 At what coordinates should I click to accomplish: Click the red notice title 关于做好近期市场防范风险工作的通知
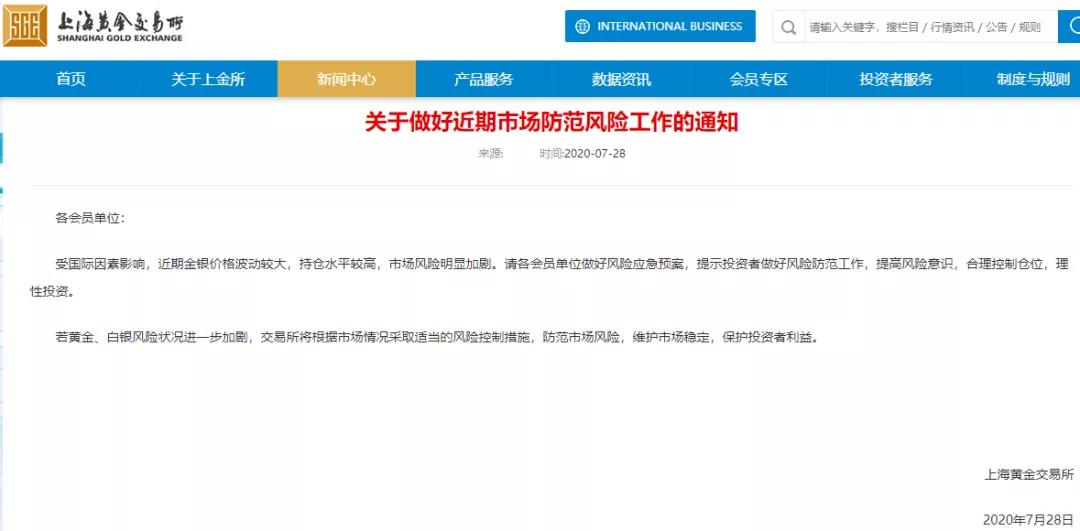click(x=552, y=123)
